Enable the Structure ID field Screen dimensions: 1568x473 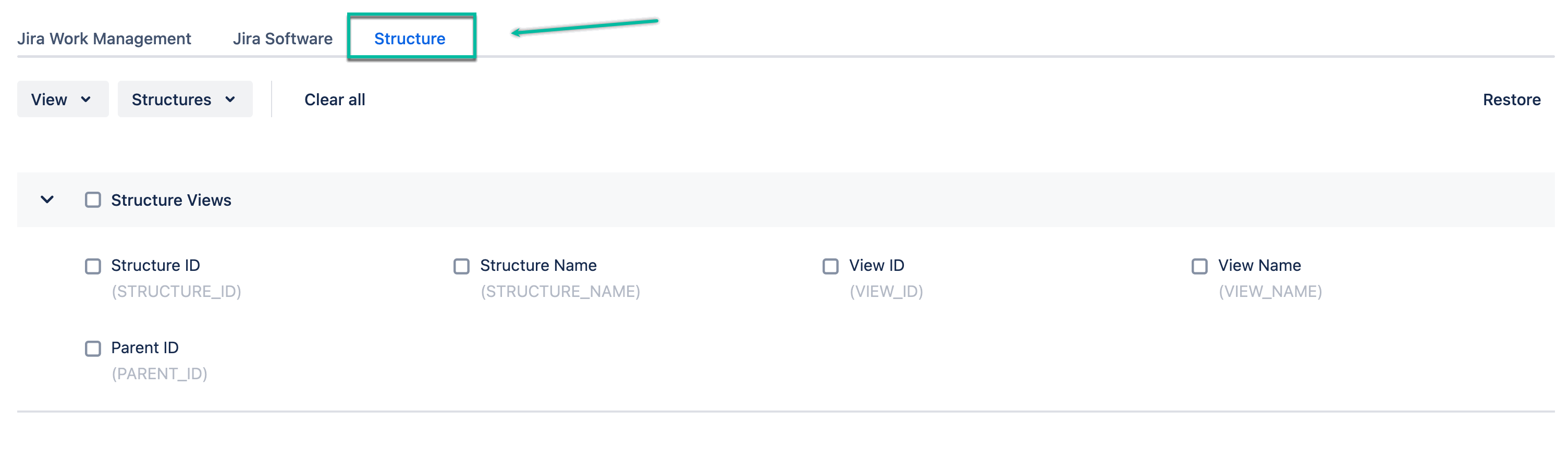[92, 266]
